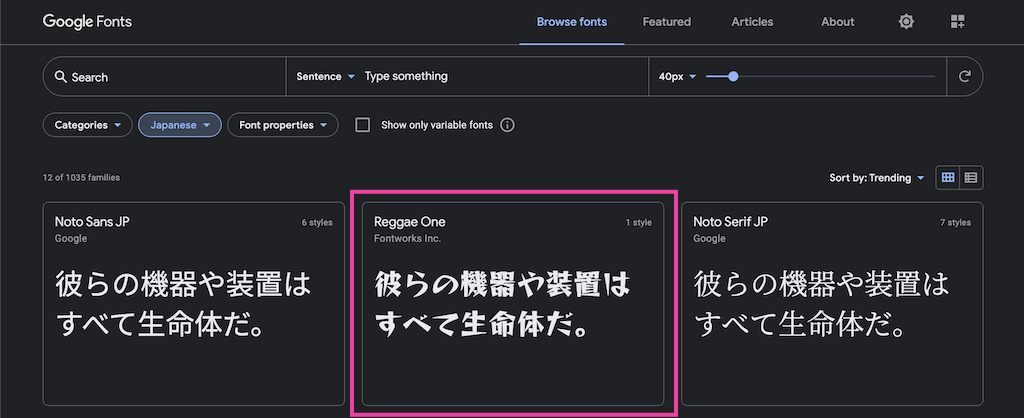
Task: Click Google under Noto Serif JP
Action: pos(710,239)
